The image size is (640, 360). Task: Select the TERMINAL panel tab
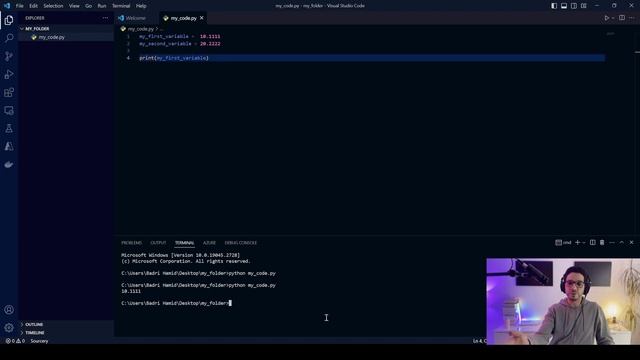(184, 243)
